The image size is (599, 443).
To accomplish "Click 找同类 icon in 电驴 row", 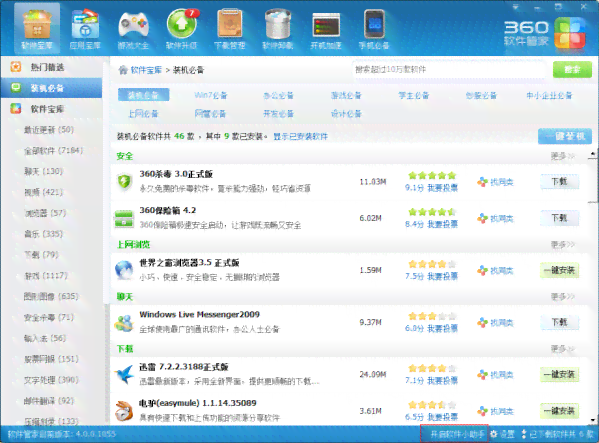I will coord(482,411).
